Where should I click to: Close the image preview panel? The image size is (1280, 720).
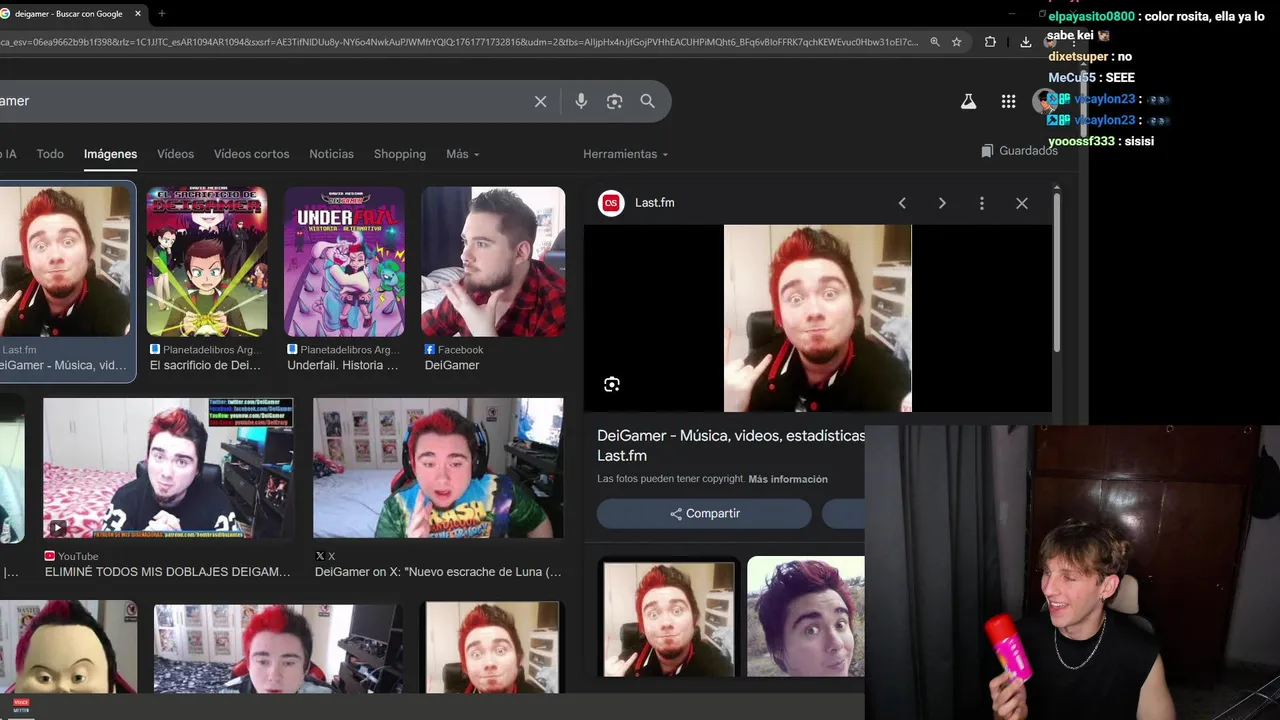click(x=1022, y=203)
